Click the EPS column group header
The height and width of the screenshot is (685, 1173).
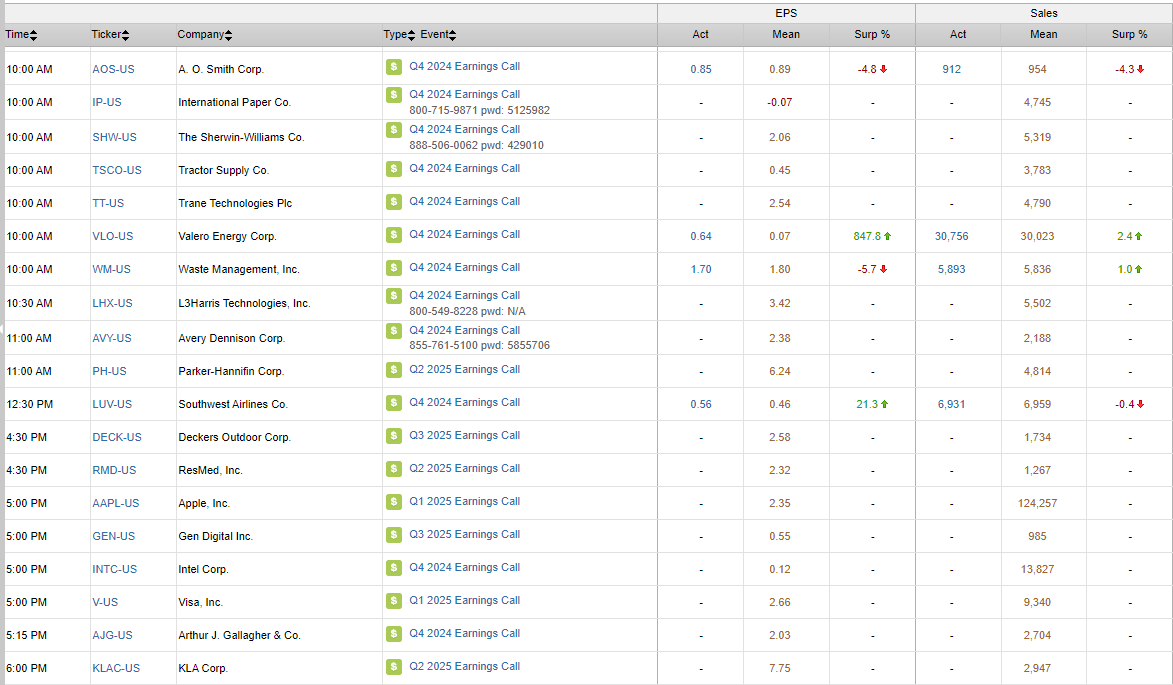point(786,13)
